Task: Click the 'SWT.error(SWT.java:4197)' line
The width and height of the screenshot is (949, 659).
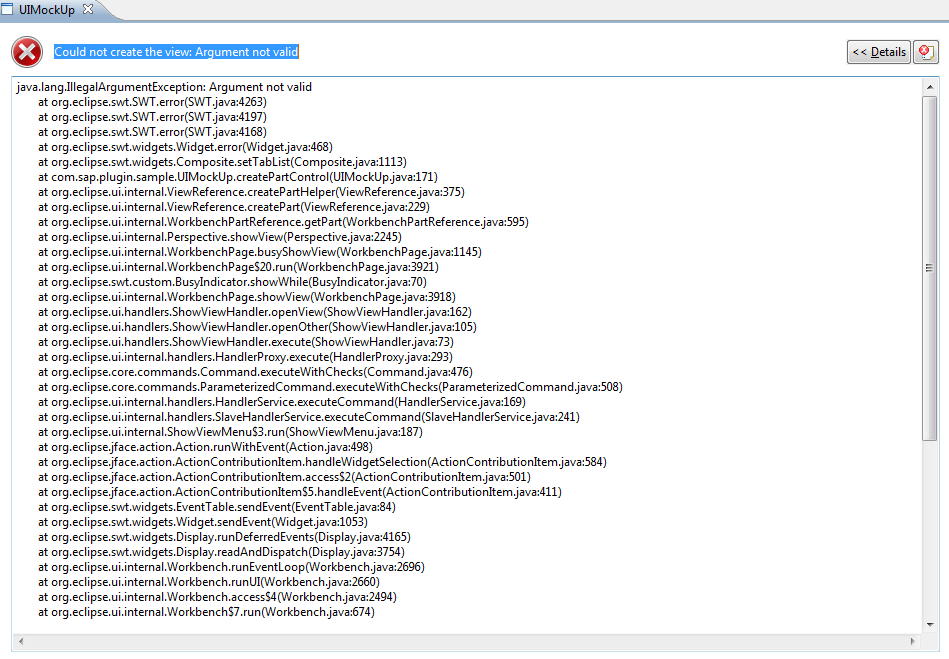Action: [153, 117]
